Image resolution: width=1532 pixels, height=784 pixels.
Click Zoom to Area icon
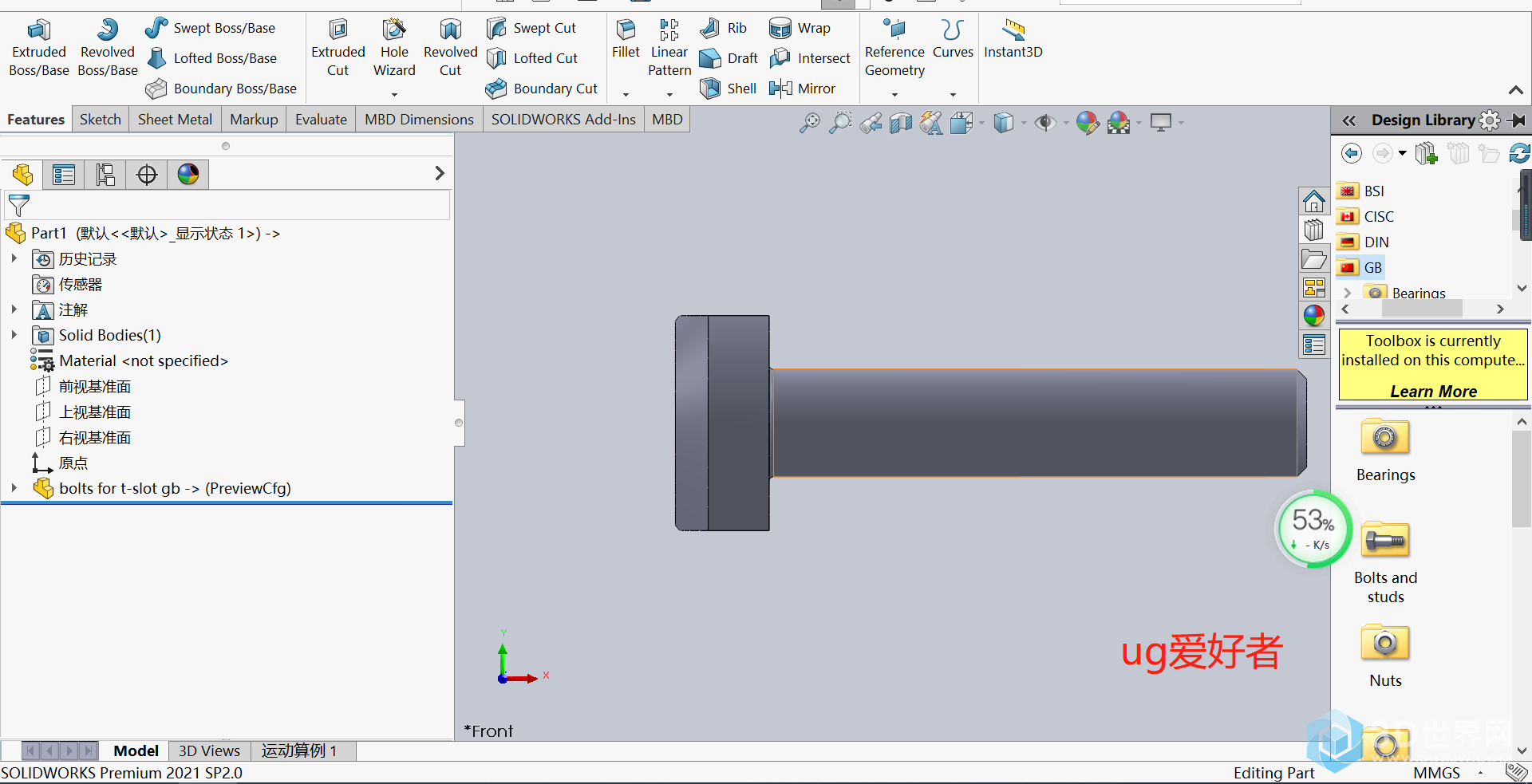tap(840, 123)
